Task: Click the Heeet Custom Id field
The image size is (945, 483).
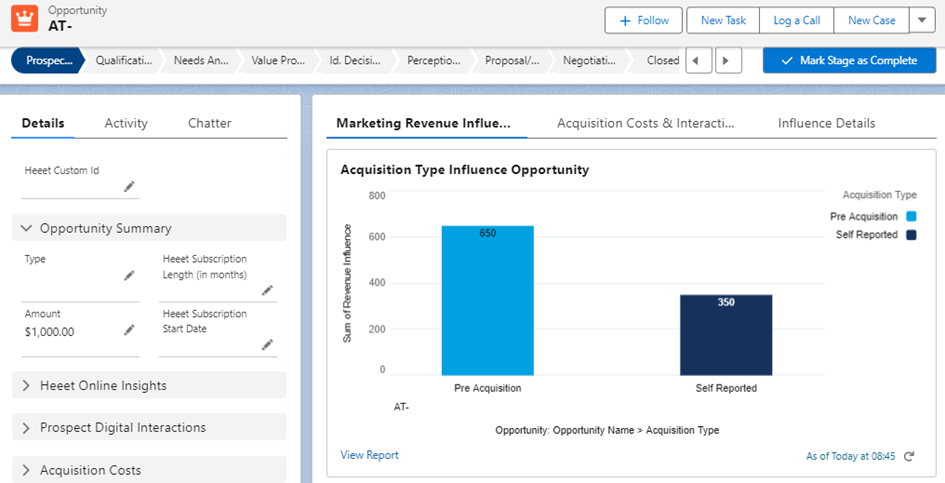Action: (80, 180)
